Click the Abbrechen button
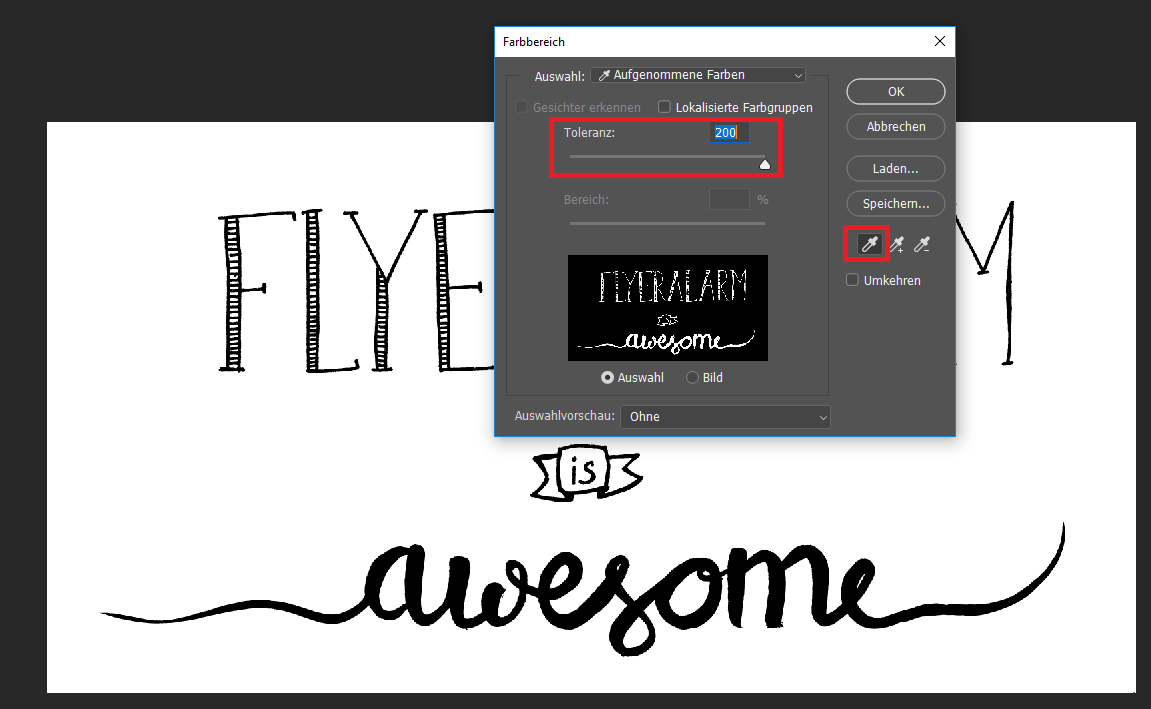 coord(896,127)
